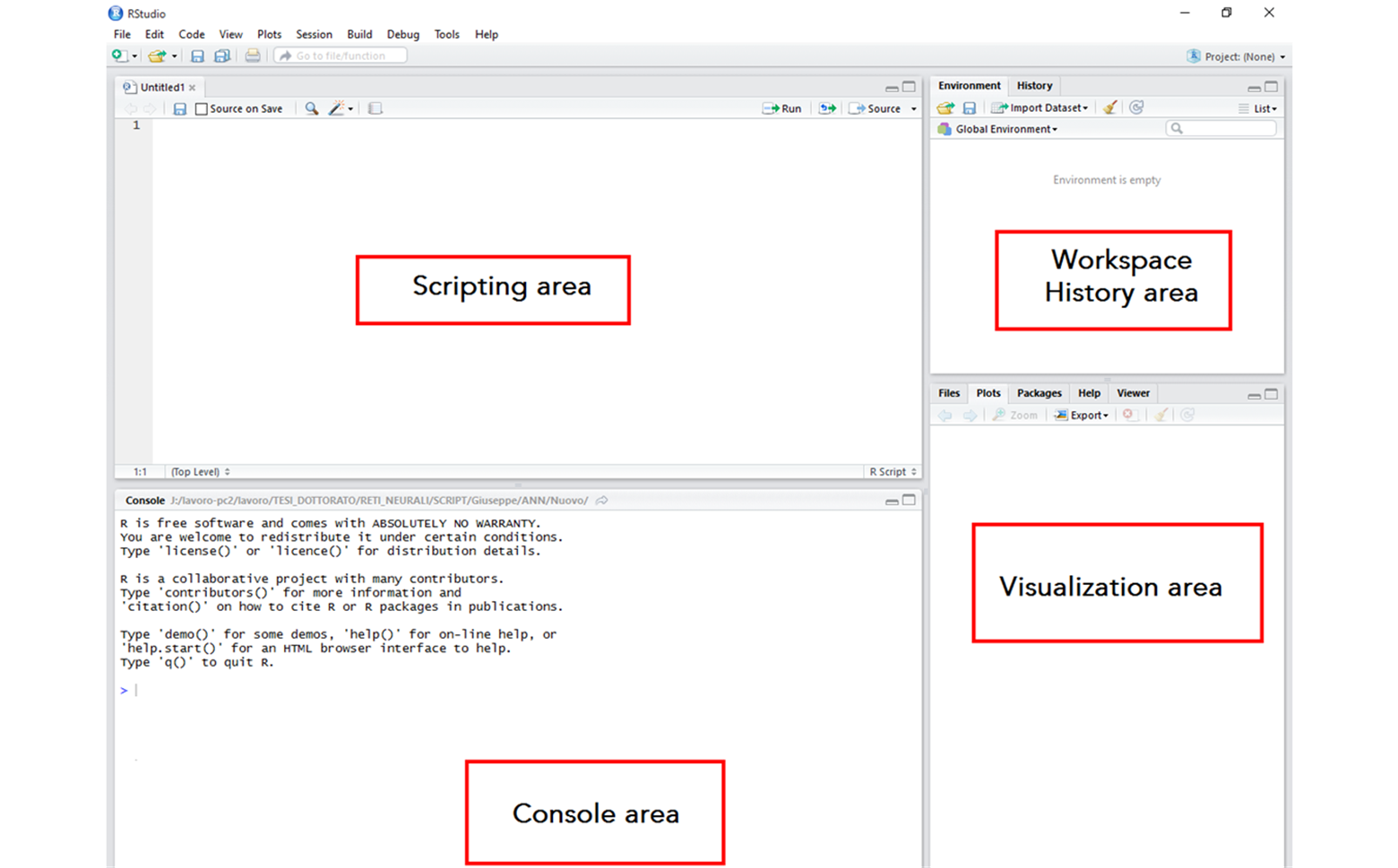1398x868 pixels.
Task: Click the Save All documents icon
Action: coord(221,56)
